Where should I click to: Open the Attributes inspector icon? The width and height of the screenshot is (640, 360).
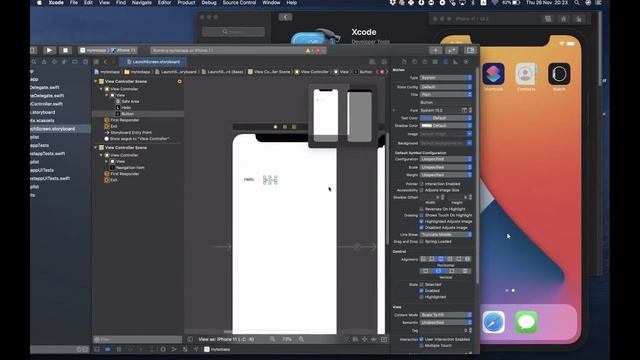(x=445, y=62)
